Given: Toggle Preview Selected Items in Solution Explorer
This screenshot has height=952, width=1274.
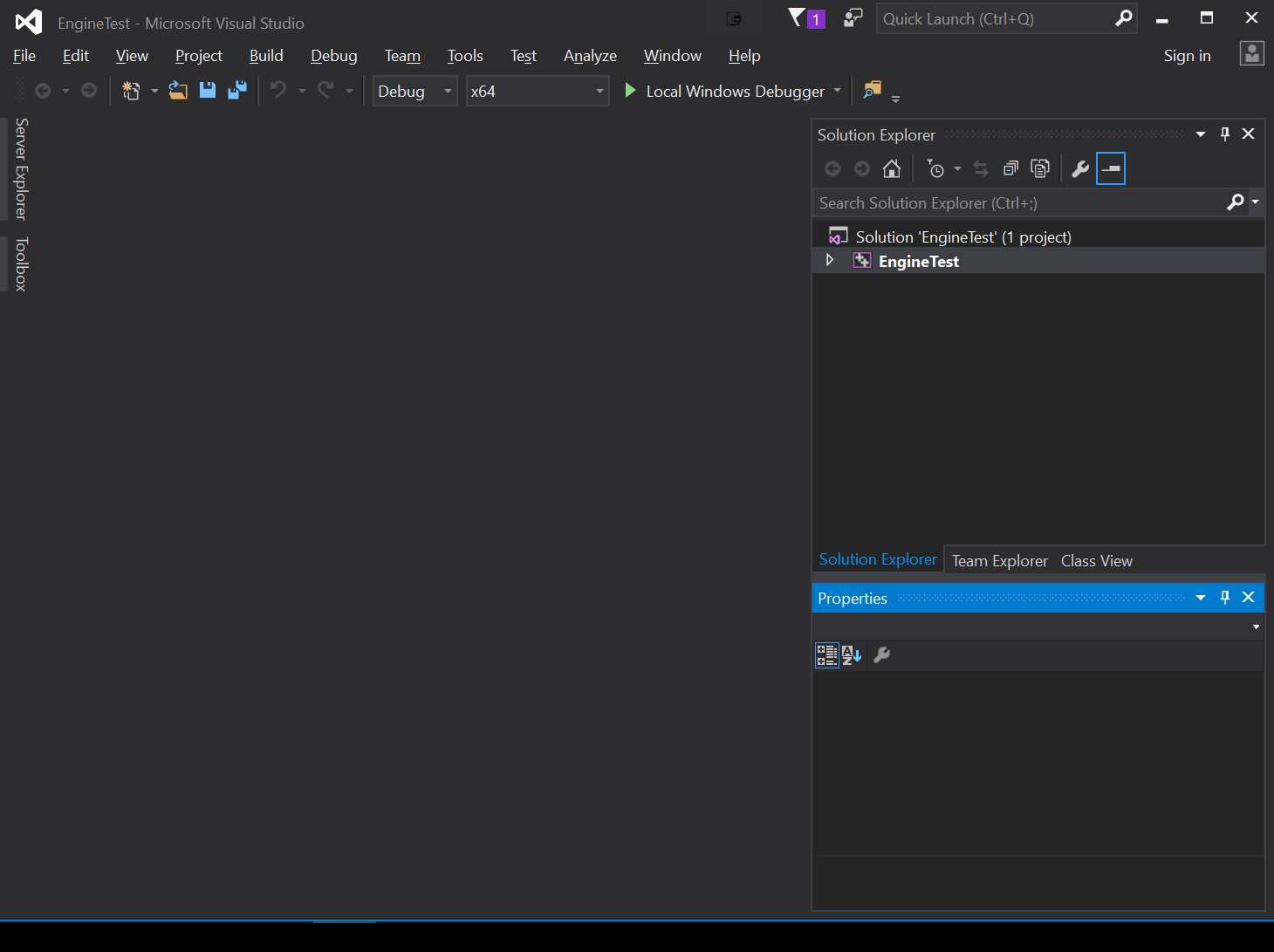Looking at the screenshot, I should click(x=1111, y=168).
